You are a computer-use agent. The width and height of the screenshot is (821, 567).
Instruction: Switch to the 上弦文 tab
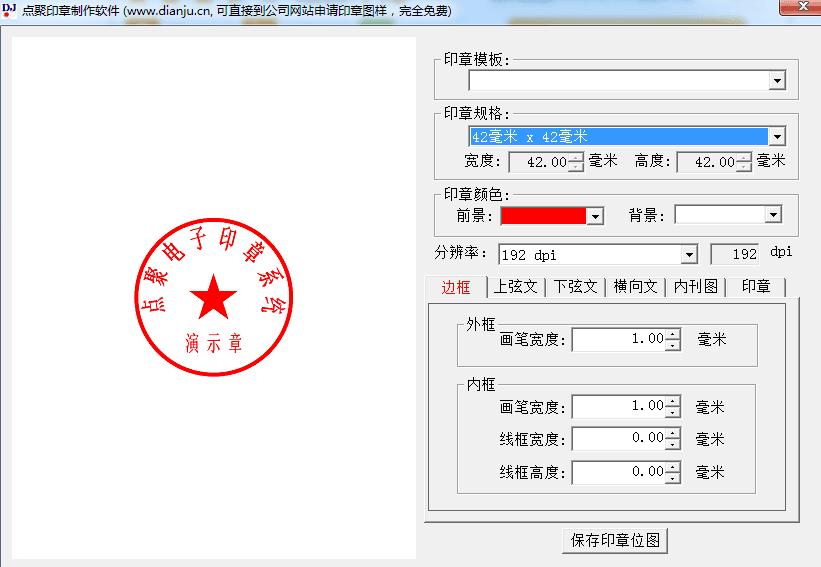click(516, 287)
